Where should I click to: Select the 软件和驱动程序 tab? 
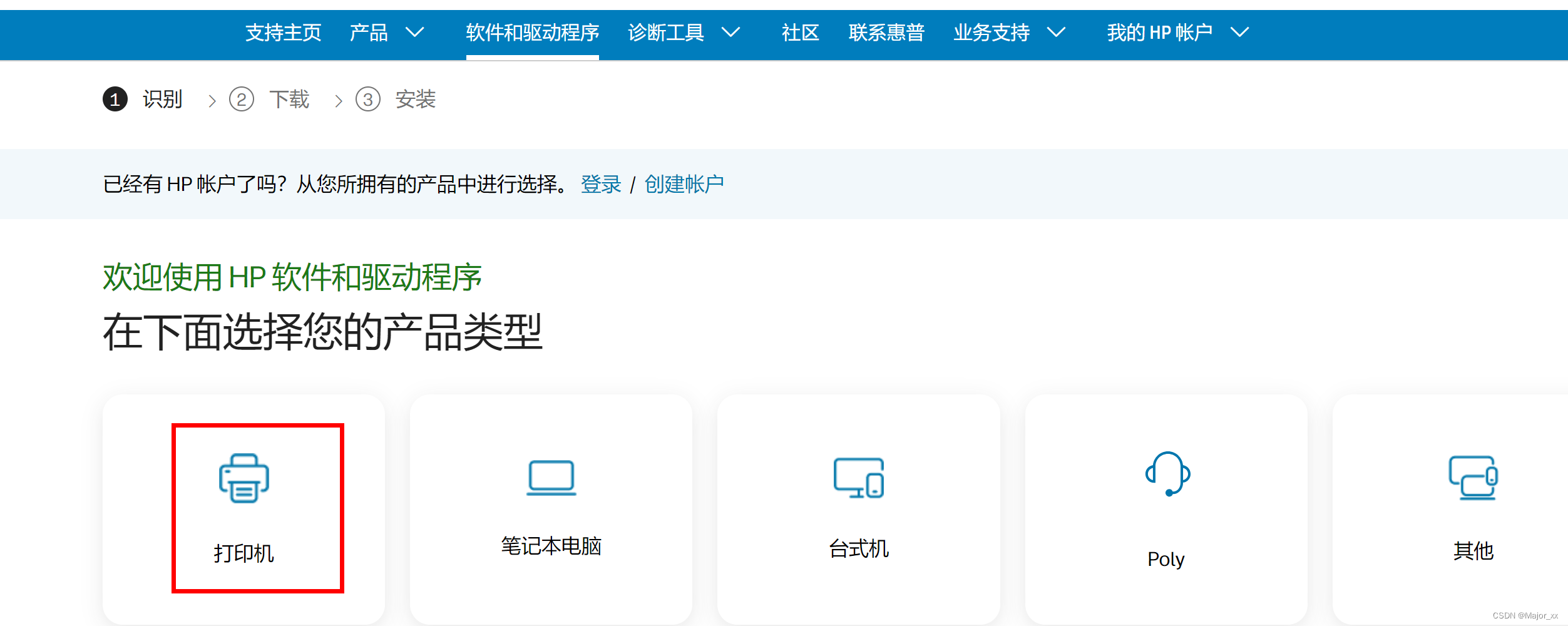point(533,33)
